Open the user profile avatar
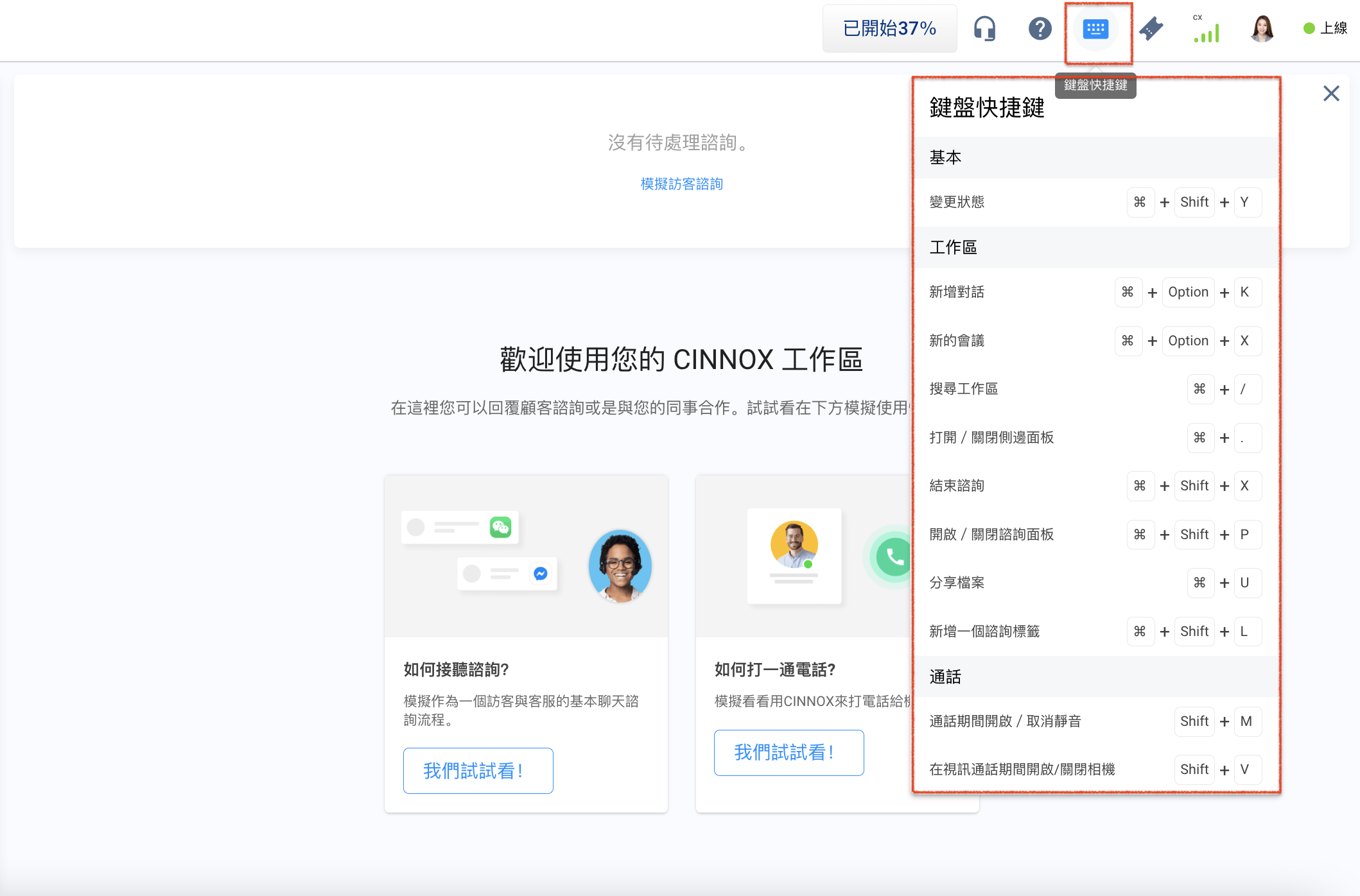 1262,29
